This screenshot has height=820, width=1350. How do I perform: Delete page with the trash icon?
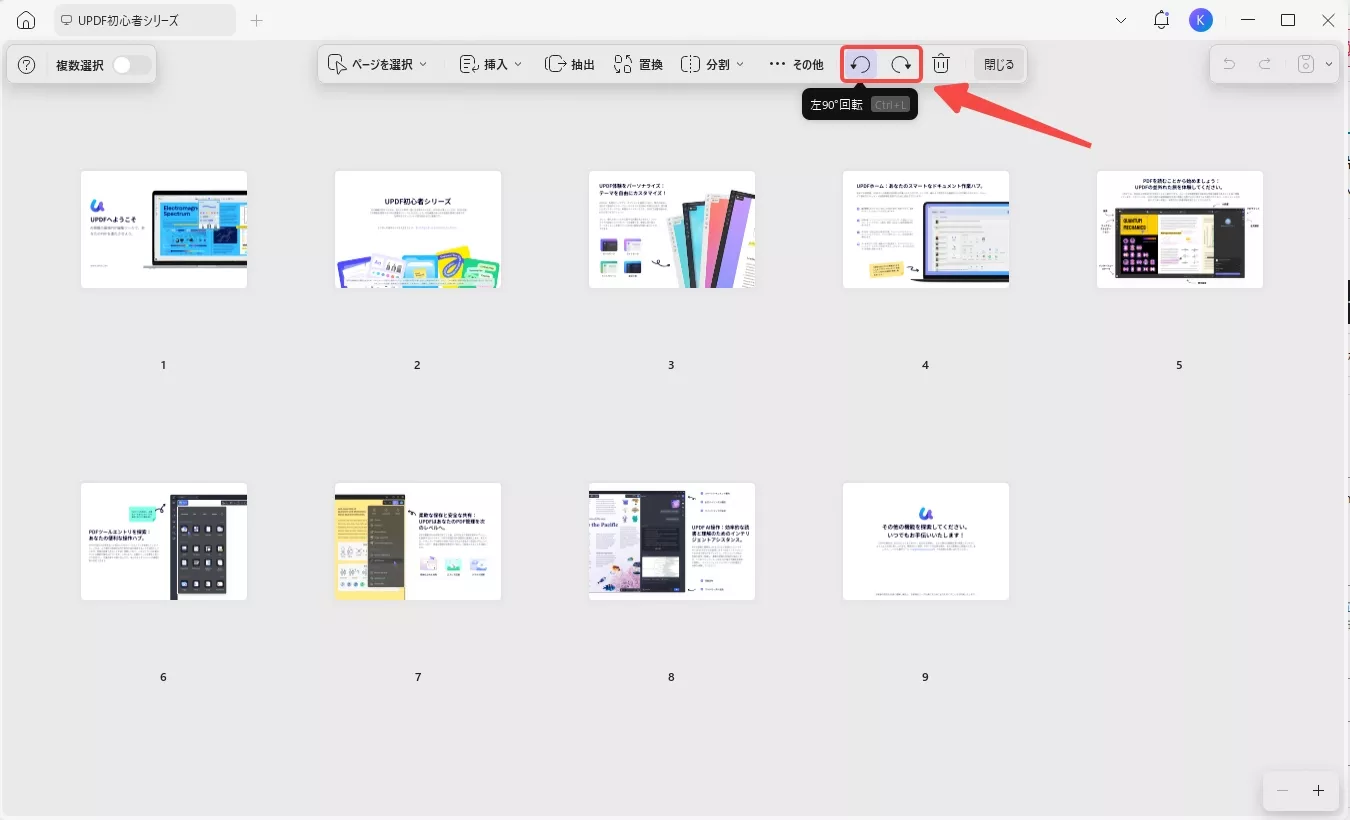pyautogui.click(x=941, y=64)
